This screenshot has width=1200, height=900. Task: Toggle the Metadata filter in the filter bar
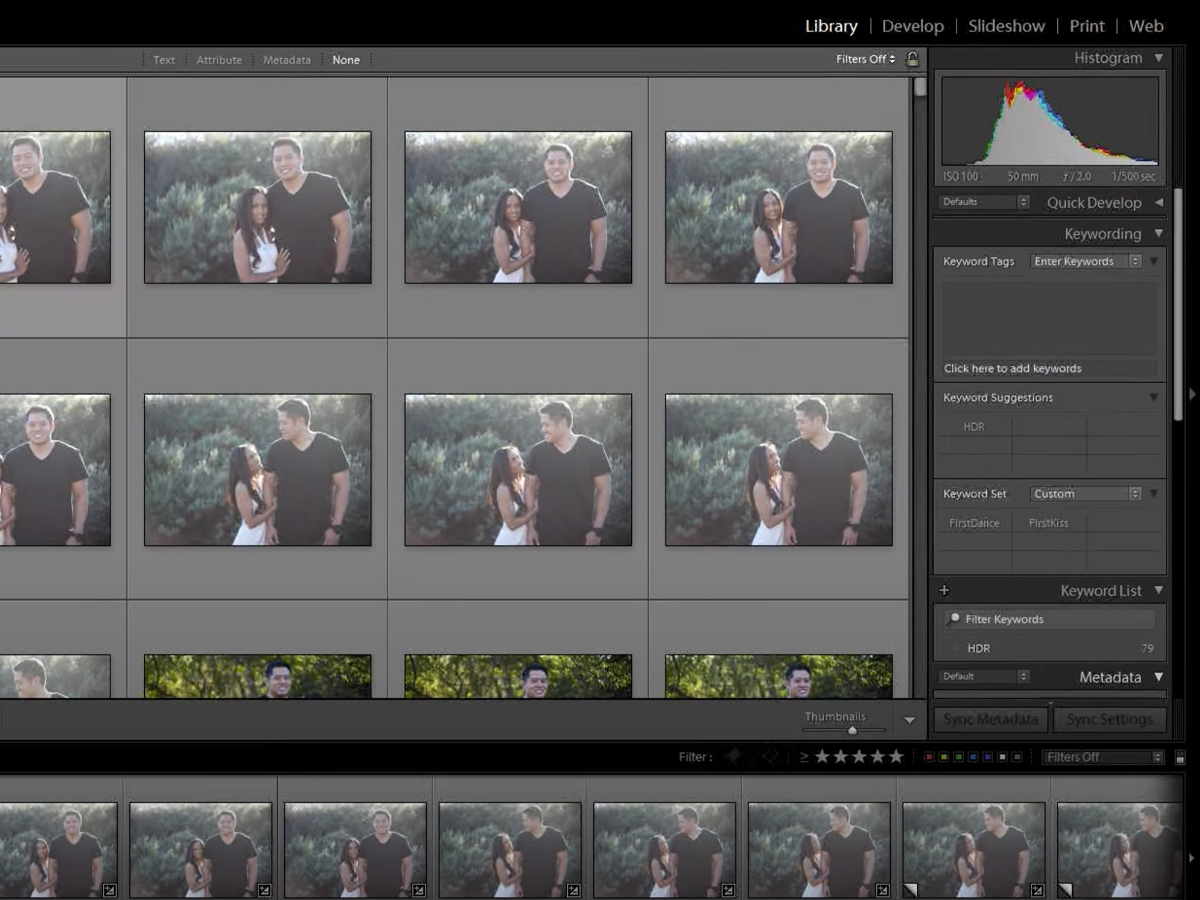pos(287,60)
